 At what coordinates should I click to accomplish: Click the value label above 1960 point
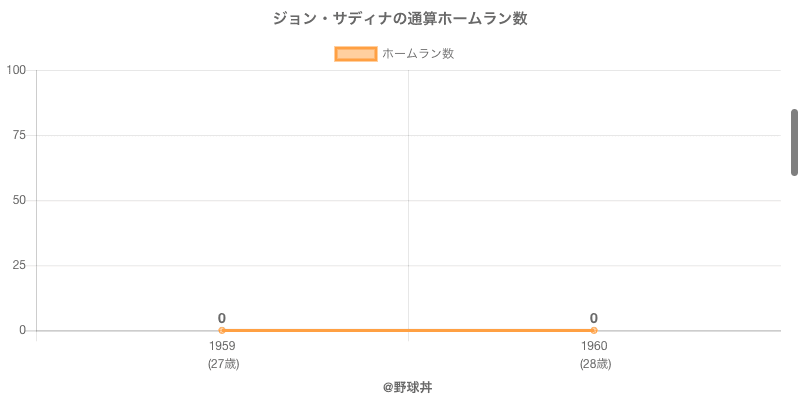pyautogui.click(x=594, y=318)
